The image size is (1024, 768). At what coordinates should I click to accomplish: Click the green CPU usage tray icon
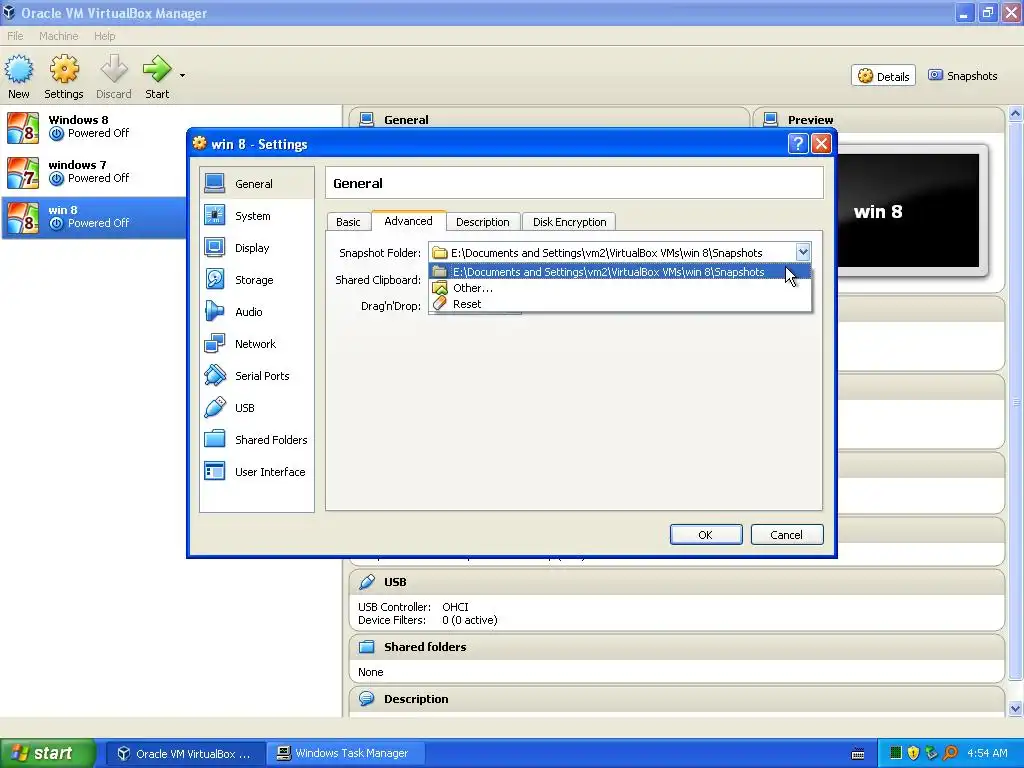895,753
